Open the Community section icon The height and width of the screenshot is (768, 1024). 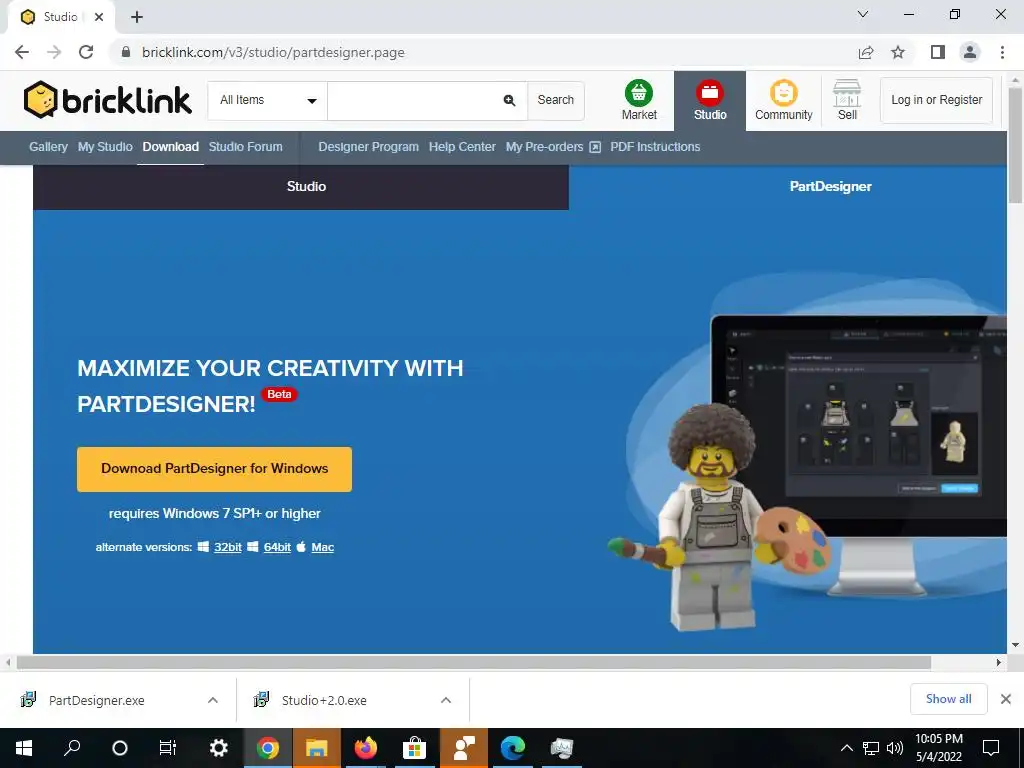coord(783,100)
